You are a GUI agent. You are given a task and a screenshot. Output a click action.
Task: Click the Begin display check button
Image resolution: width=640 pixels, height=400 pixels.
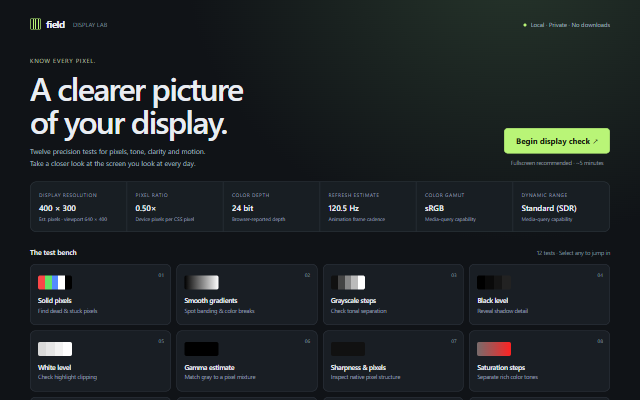(x=557, y=141)
